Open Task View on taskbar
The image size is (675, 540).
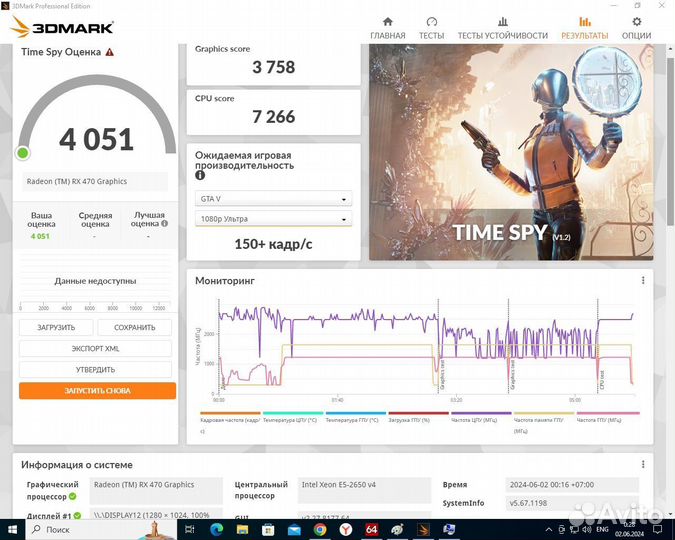[x=190, y=529]
